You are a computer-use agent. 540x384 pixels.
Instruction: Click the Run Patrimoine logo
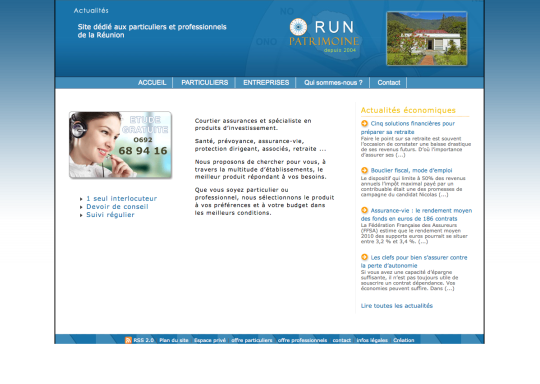[324, 36]
